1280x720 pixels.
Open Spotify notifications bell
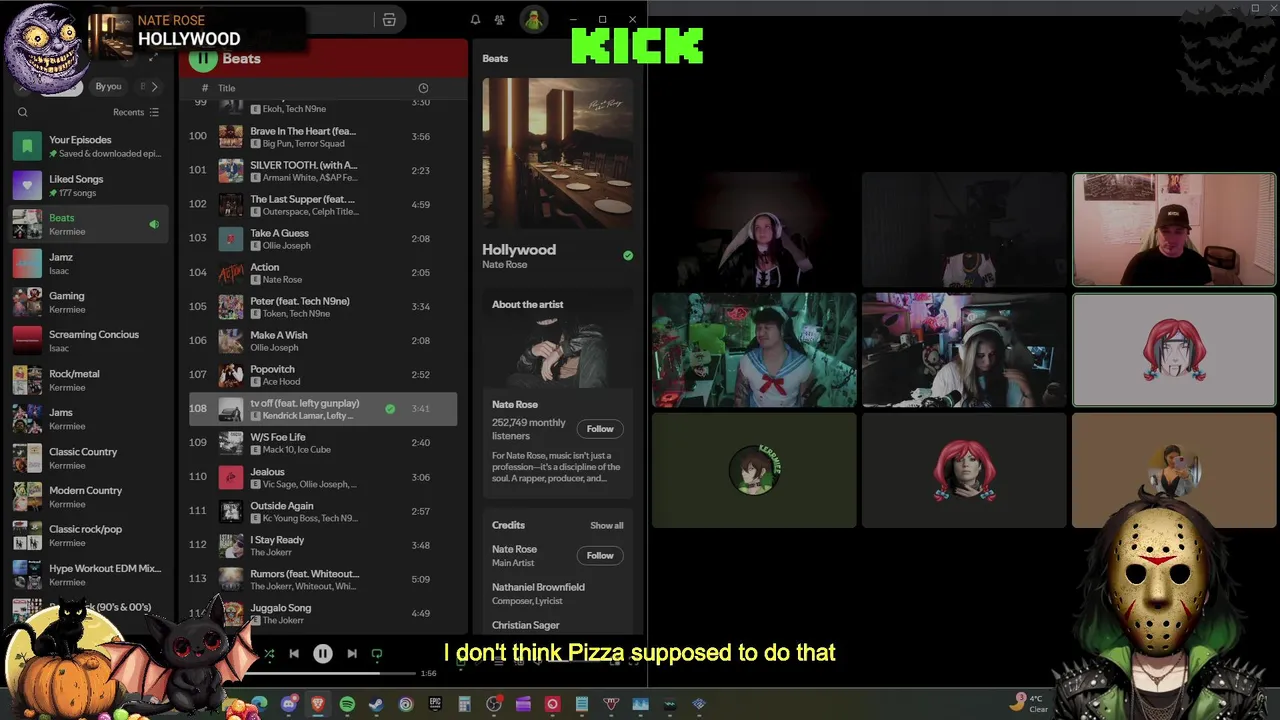tap(475, 20)
